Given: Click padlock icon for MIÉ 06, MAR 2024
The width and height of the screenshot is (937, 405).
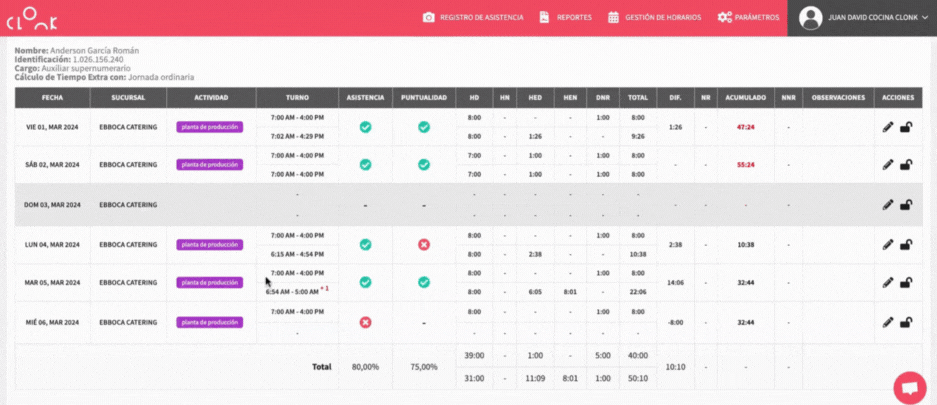Looking at the screenshot, I should 906,322.
